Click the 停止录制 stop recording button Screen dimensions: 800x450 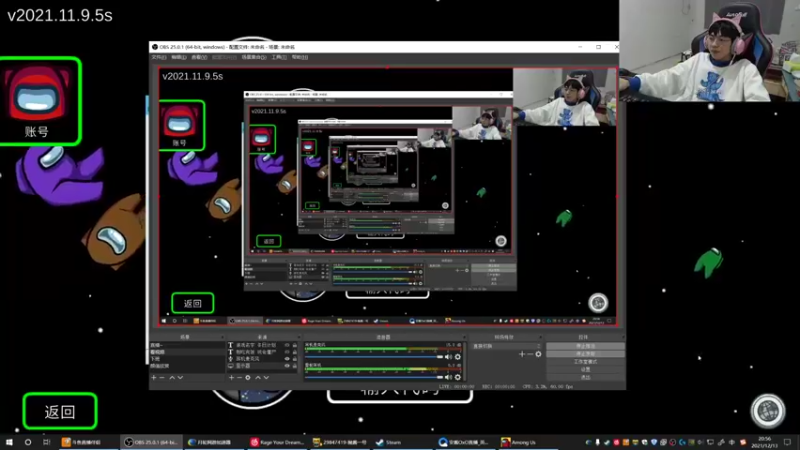click(x=585, y=354)
